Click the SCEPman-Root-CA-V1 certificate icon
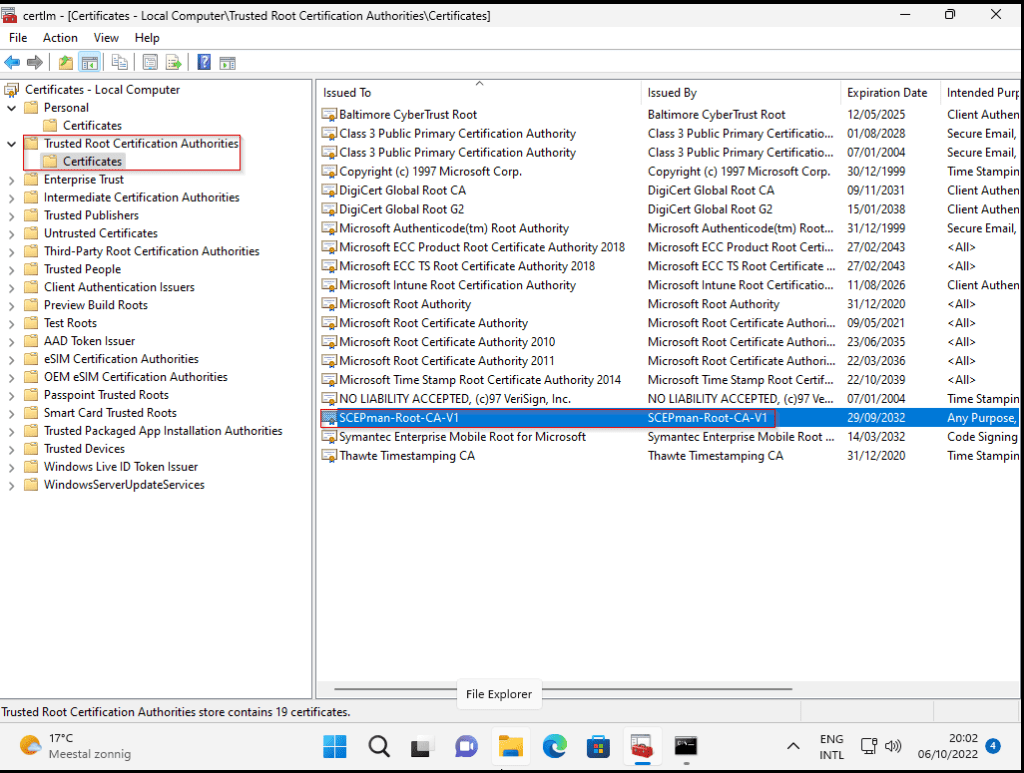Image resolution: width=1024 pixels, height=773 pixels. [329, 418]
